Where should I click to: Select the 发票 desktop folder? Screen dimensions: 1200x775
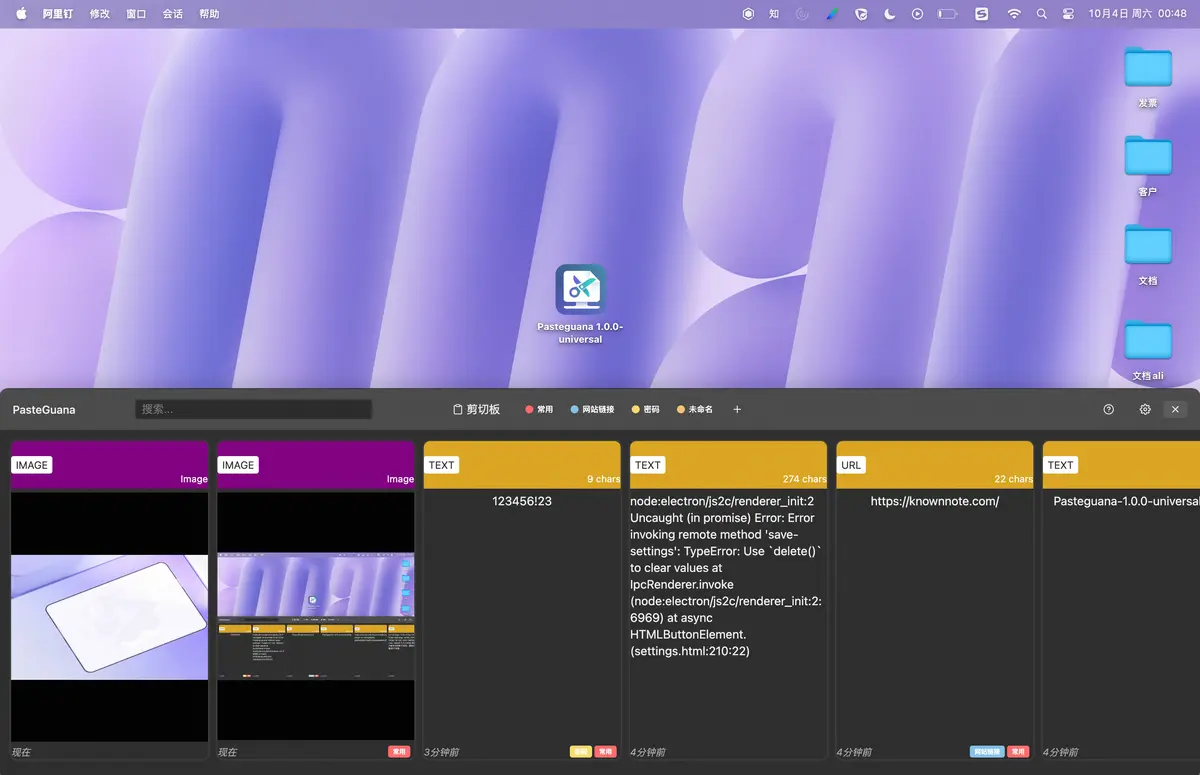pos(1148,77)
